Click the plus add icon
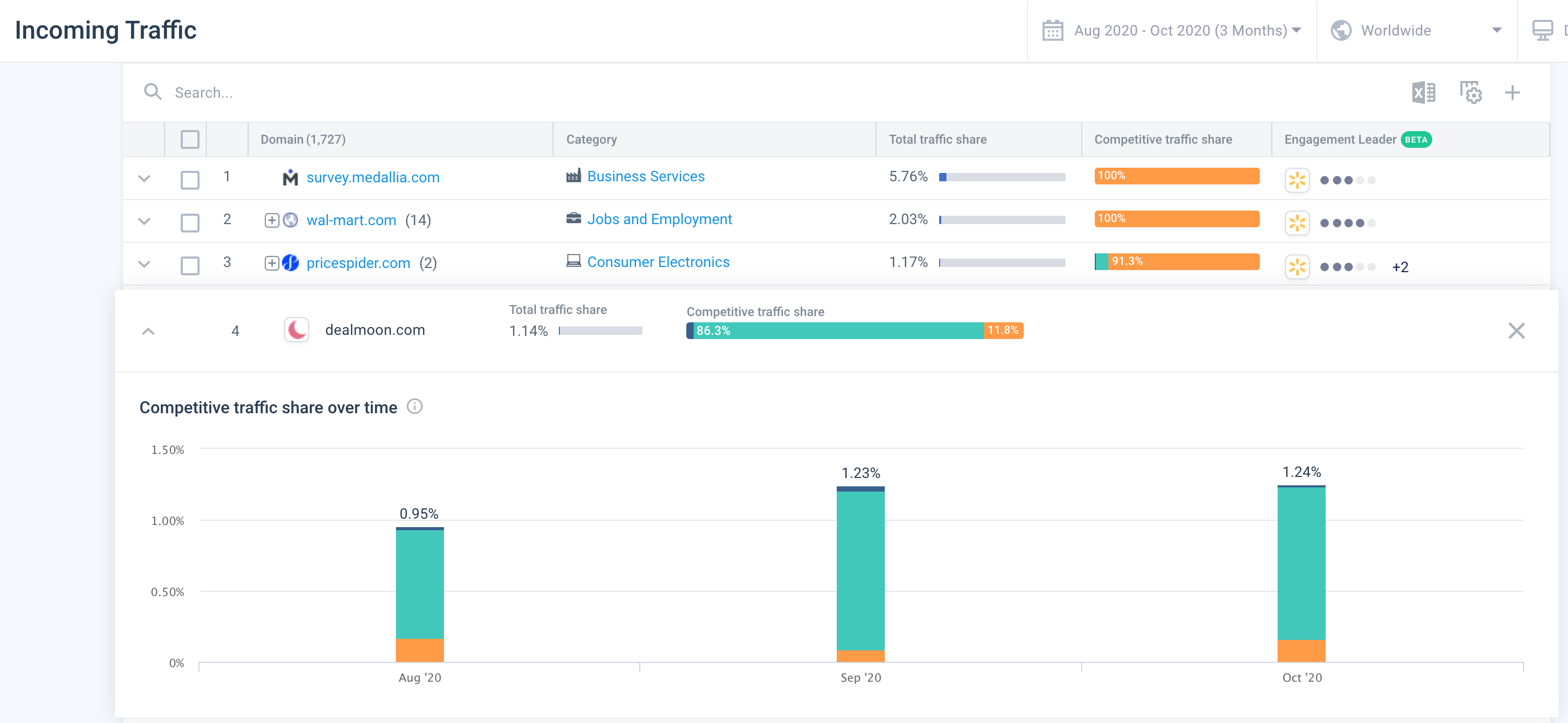 tap(1512, 92)
